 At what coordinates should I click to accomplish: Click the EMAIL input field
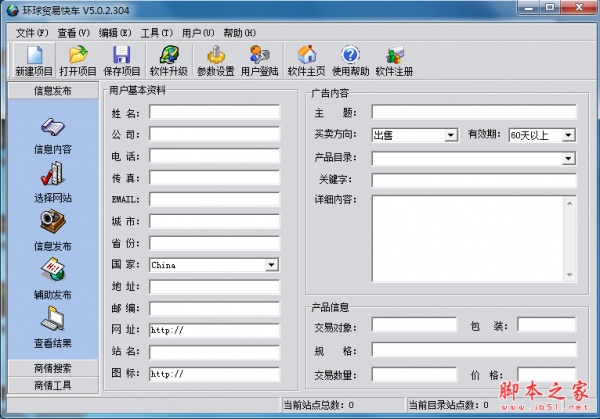click(214, 199)
